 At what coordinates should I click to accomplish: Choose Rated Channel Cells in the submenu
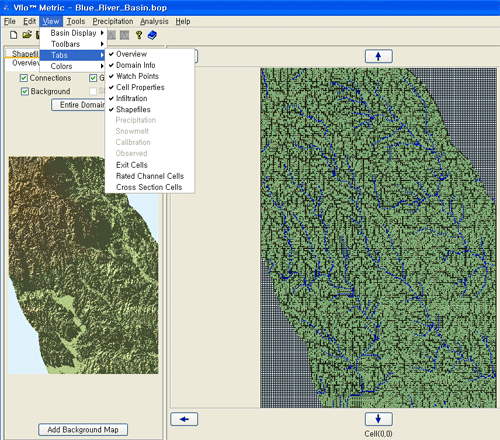coord(150,176)
